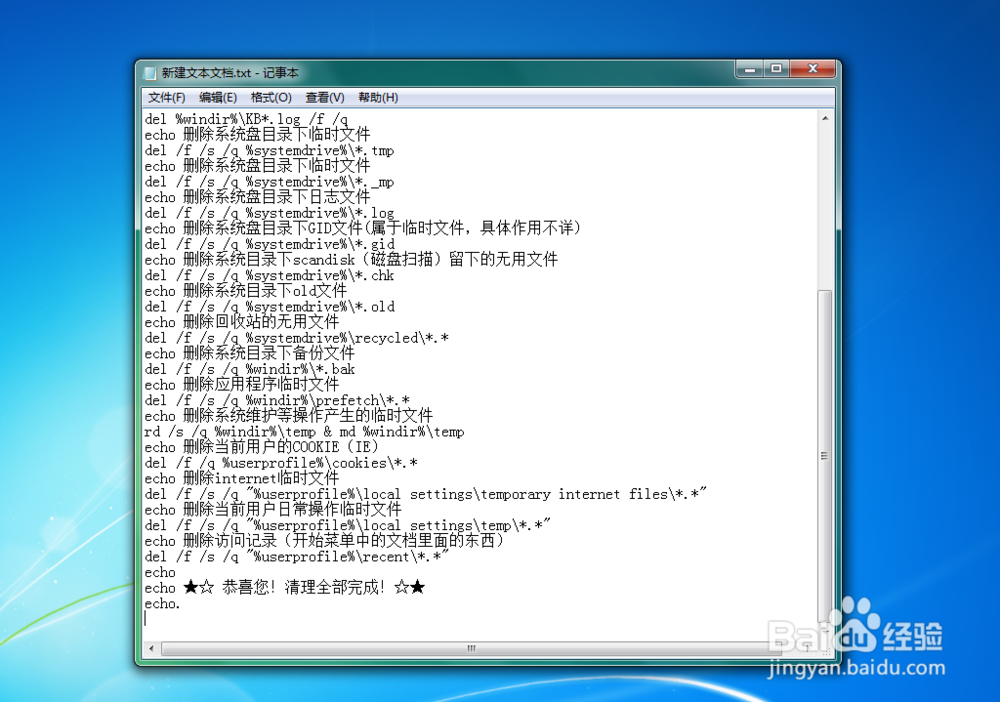Click the line containing prefetch\*.*
Screen dimensions: 1000x702
pos(277,400)
